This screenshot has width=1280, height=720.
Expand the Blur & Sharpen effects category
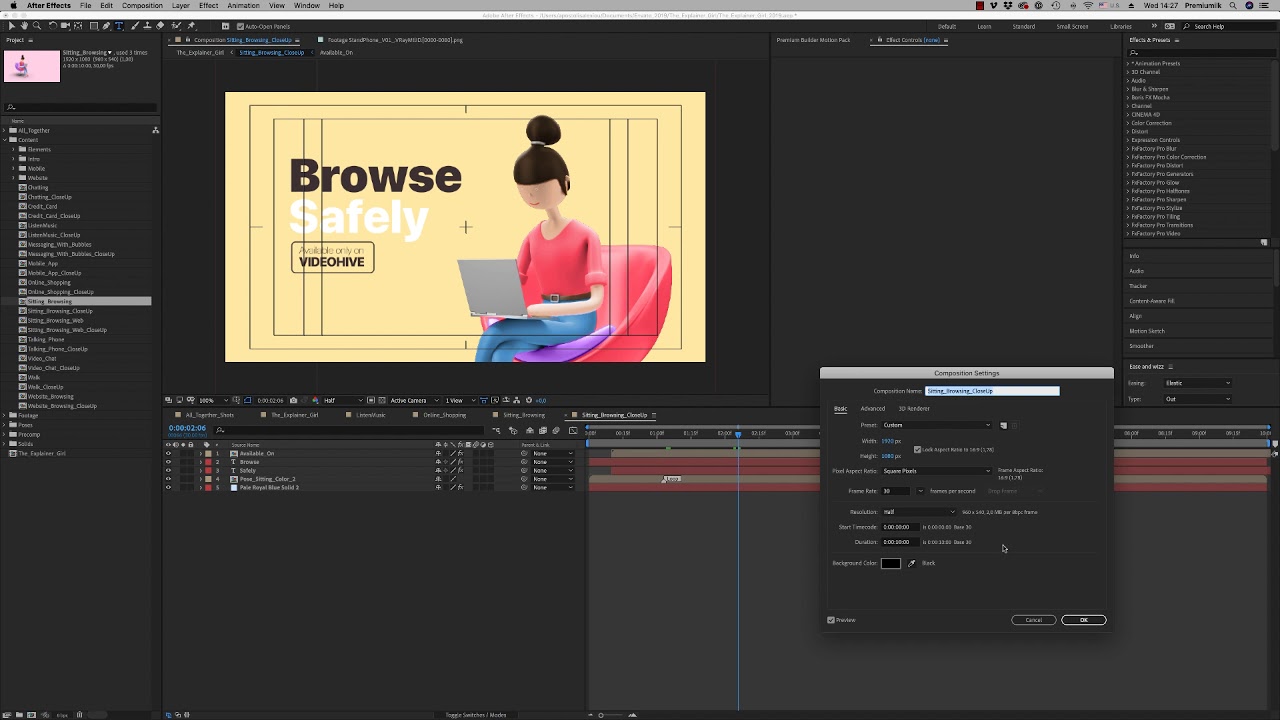point(1149,89)
